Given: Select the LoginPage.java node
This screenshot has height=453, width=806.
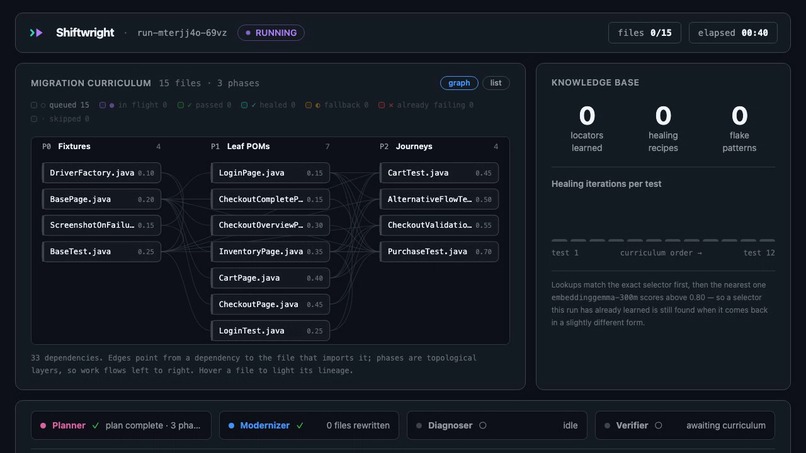Looking at the screenshot, I should [x=270, y=173].
